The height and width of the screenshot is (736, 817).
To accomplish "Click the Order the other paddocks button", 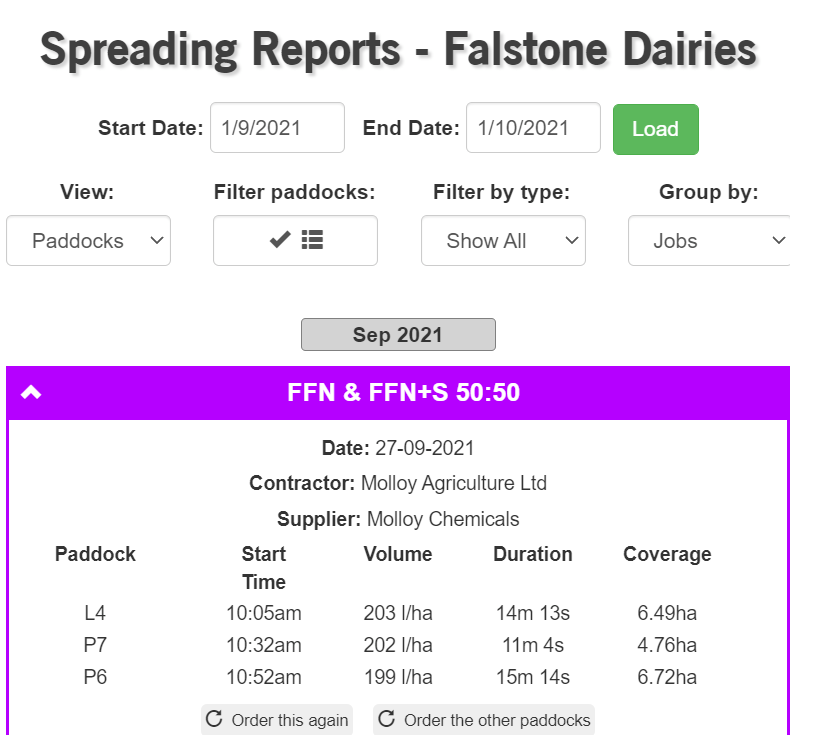I will pyautogui.click(x=484, y=719).
